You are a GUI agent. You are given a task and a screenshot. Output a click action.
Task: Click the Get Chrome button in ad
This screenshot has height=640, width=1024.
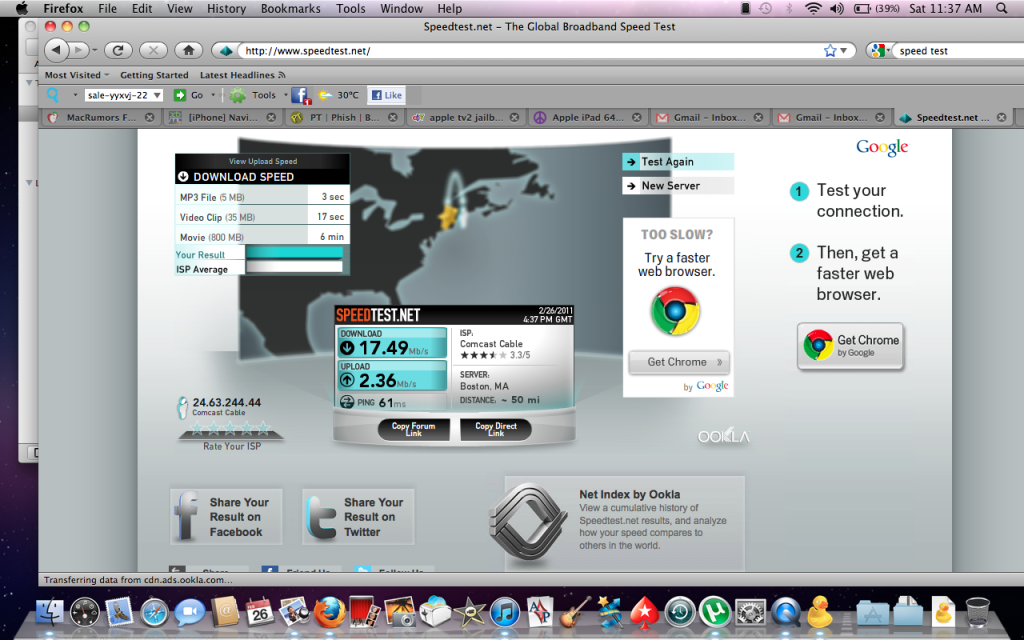pyautogui.click(x=679, y=362)
